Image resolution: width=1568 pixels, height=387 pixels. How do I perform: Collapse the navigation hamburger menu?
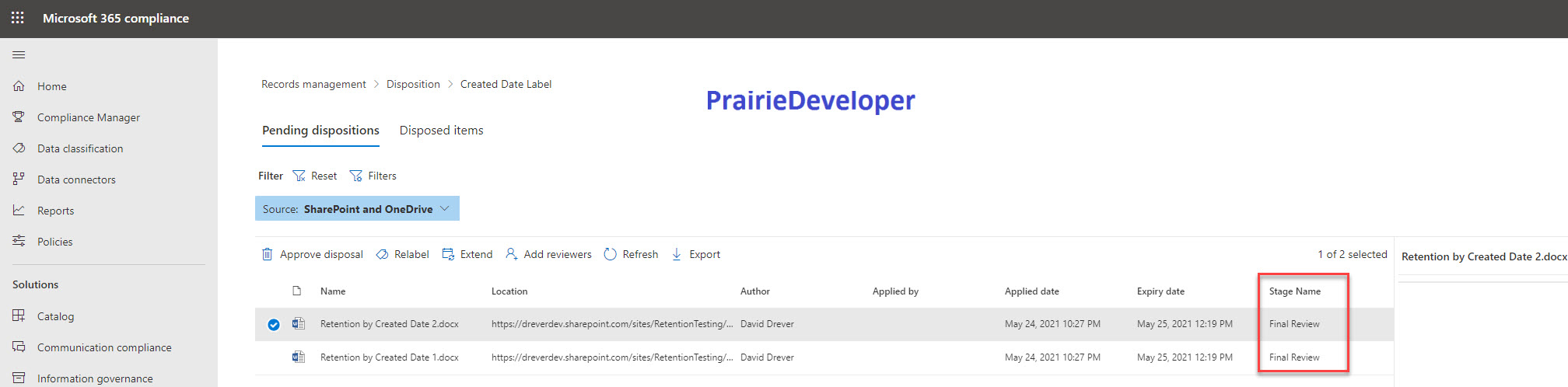click(19, 55)
